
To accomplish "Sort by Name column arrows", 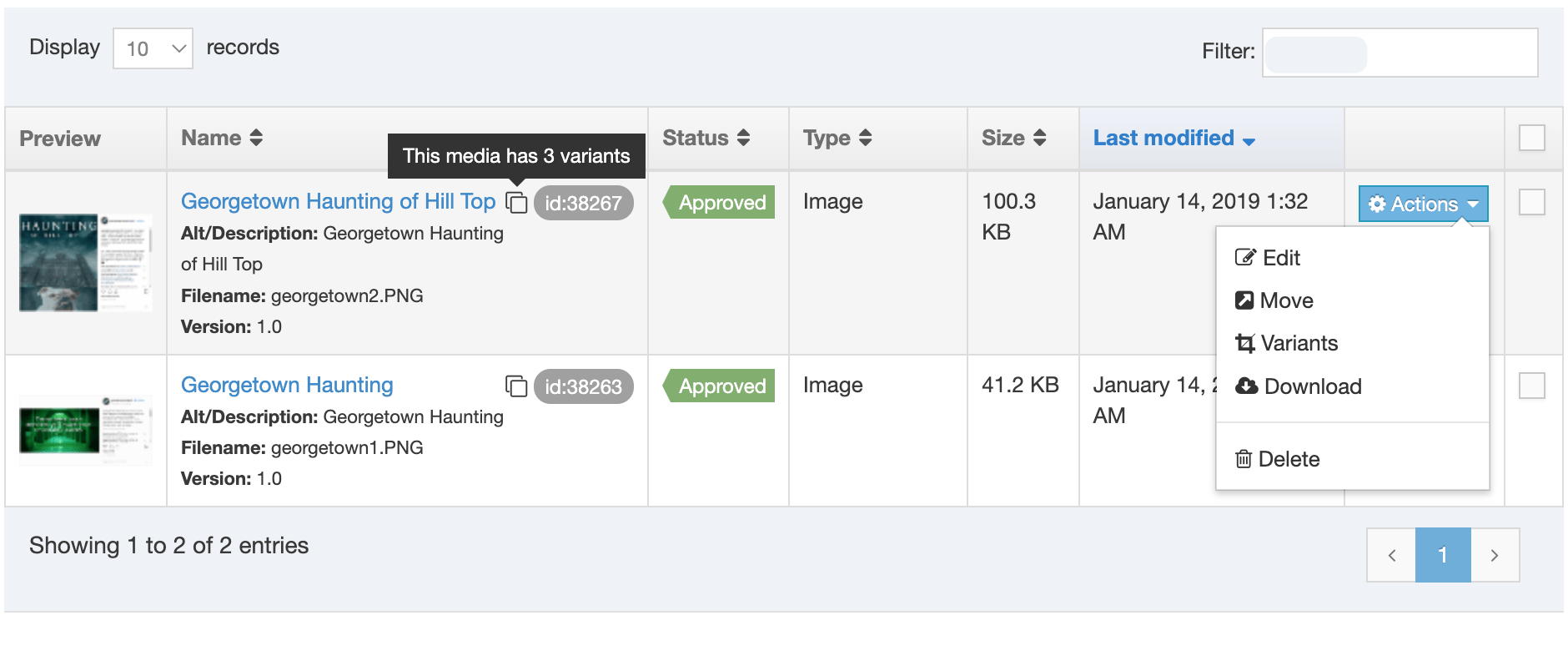I will pyautogui.click(x=256, y=138).
